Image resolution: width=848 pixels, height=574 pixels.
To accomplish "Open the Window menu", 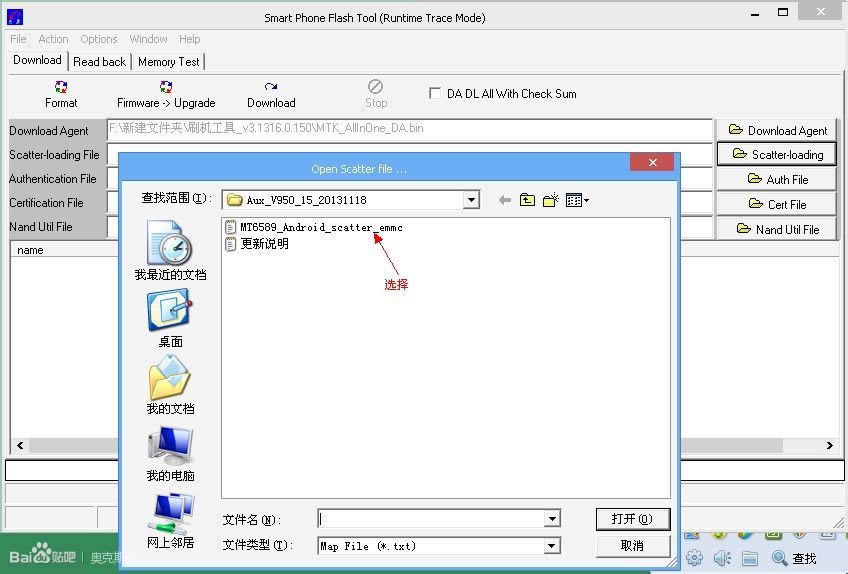I will tap(148, 39).
